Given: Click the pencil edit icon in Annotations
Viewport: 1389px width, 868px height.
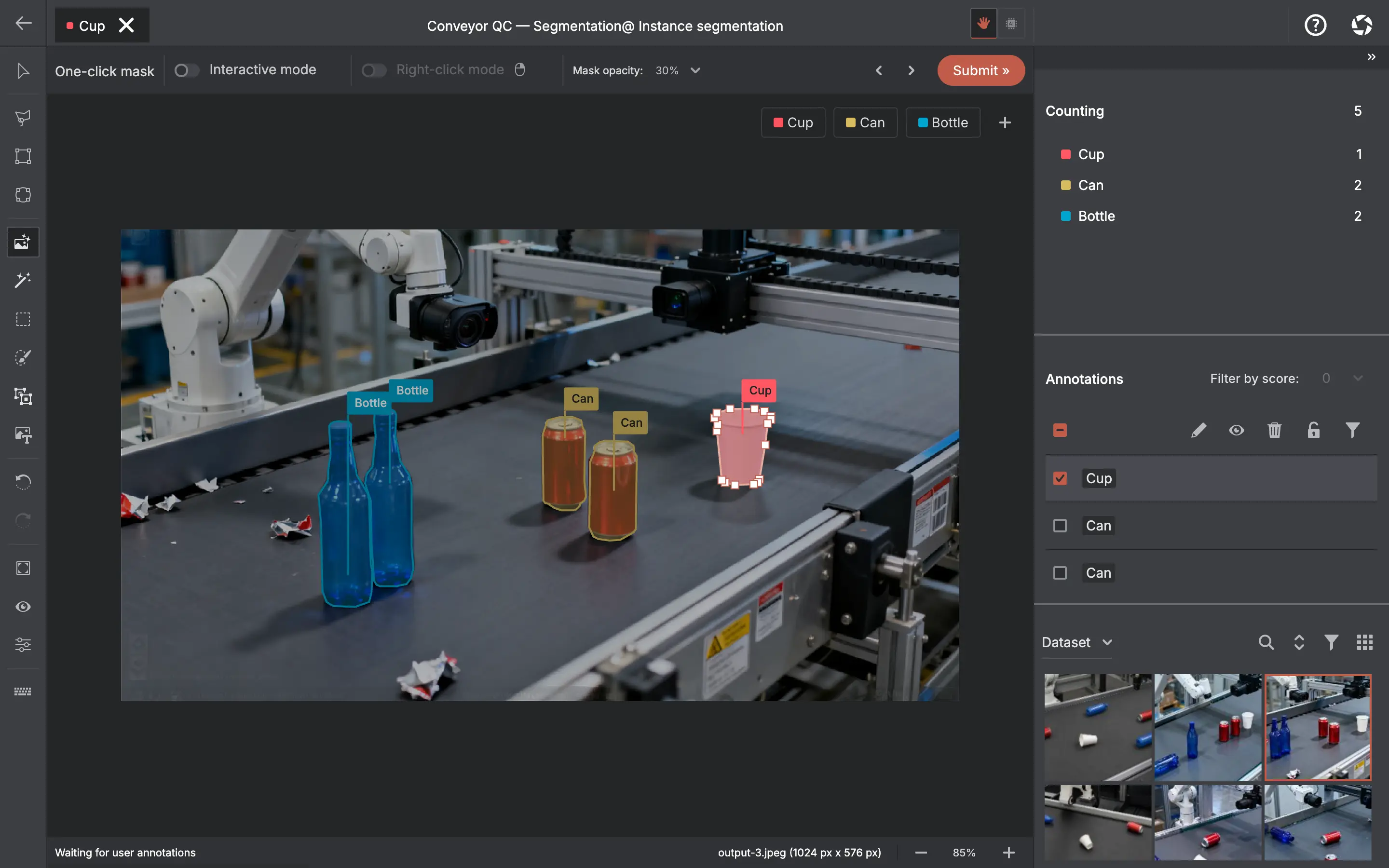Looking at the screenshot, I should tap(1198, 430).
